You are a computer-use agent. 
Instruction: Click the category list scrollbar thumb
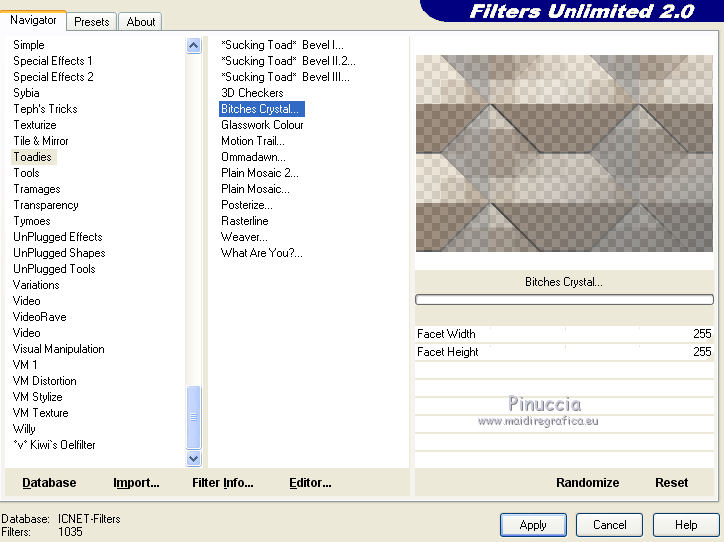point(193,417)
